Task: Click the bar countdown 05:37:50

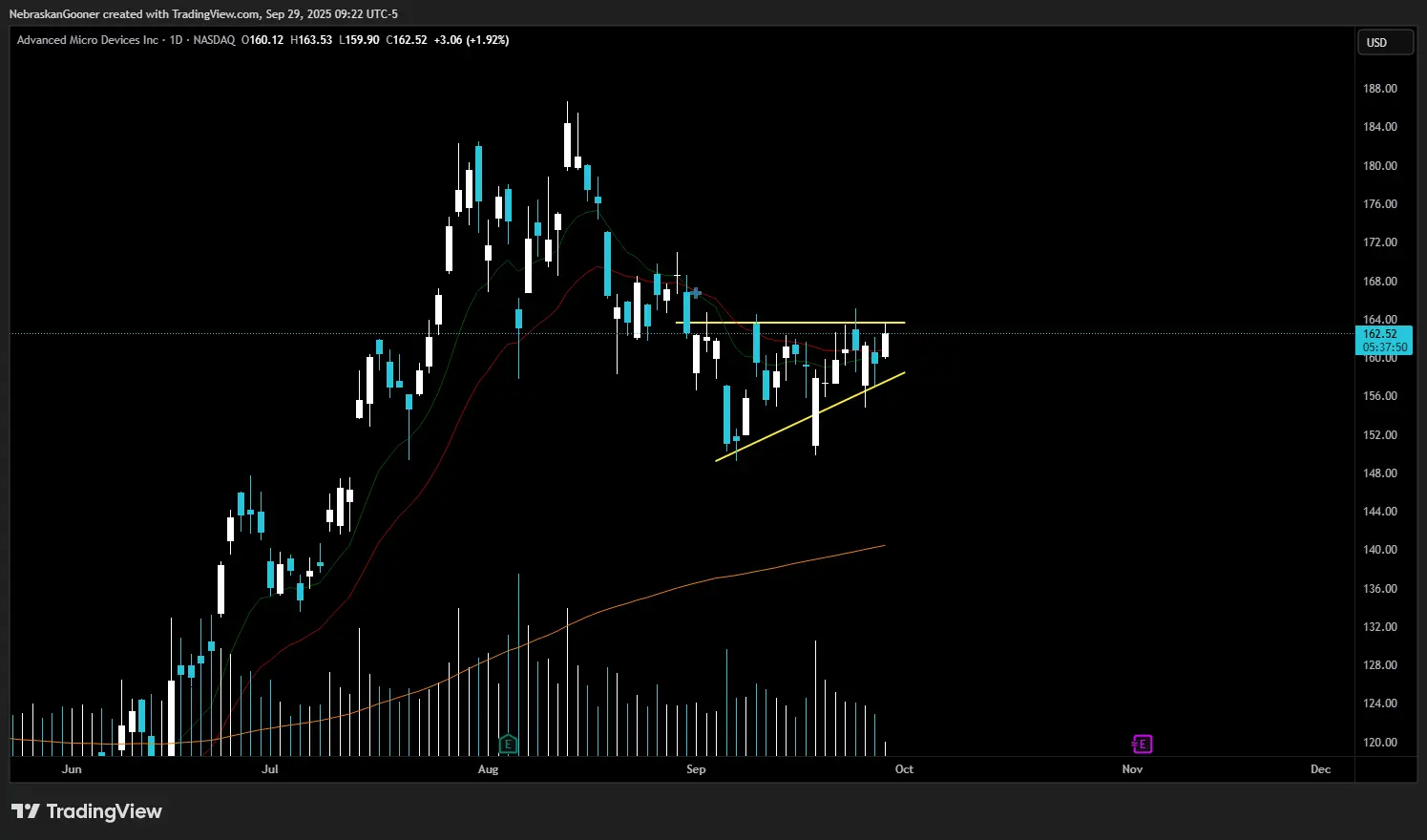Action: 1384,347
